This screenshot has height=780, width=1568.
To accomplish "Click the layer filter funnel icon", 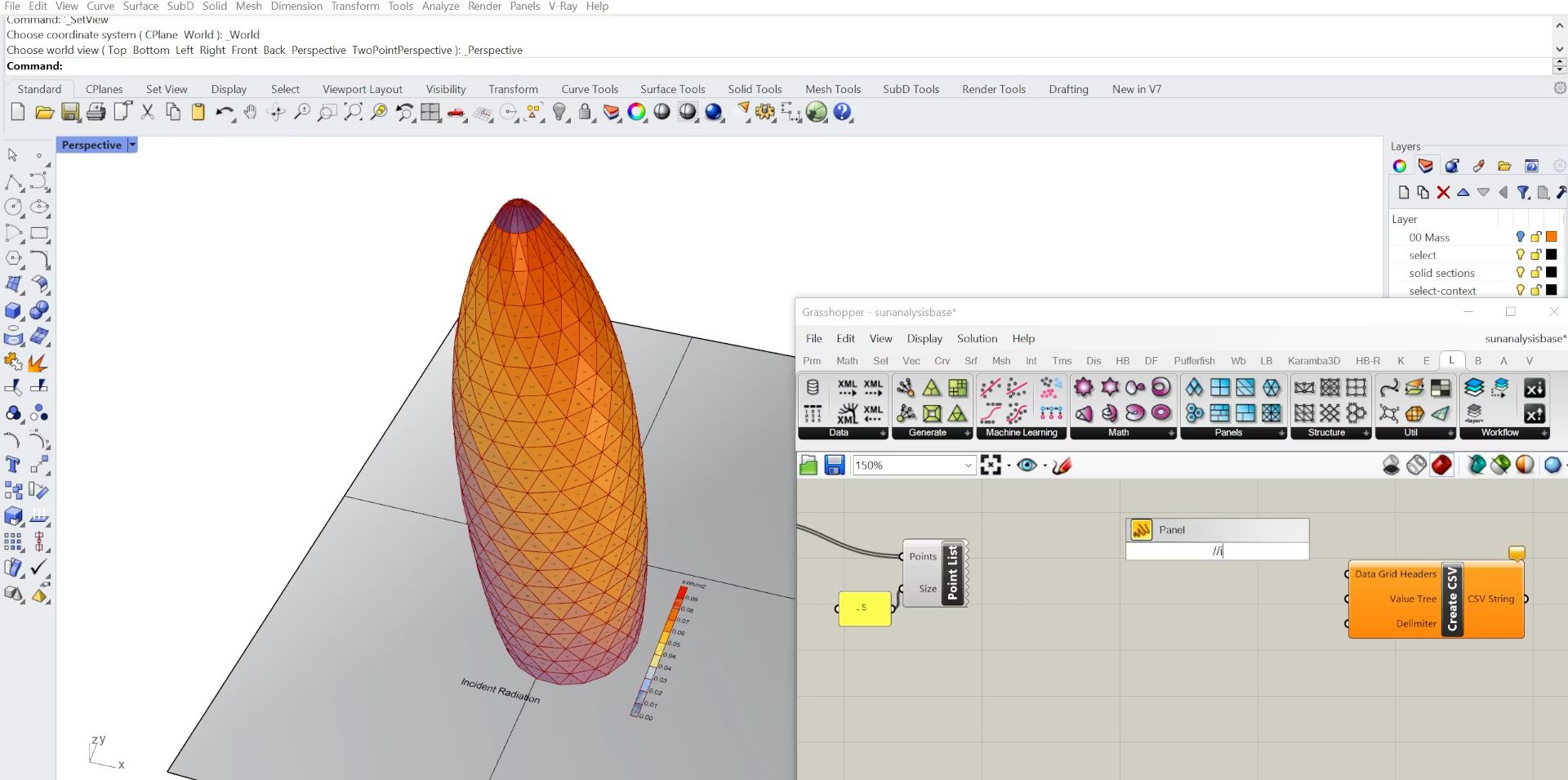I will tap(1523, 193).
